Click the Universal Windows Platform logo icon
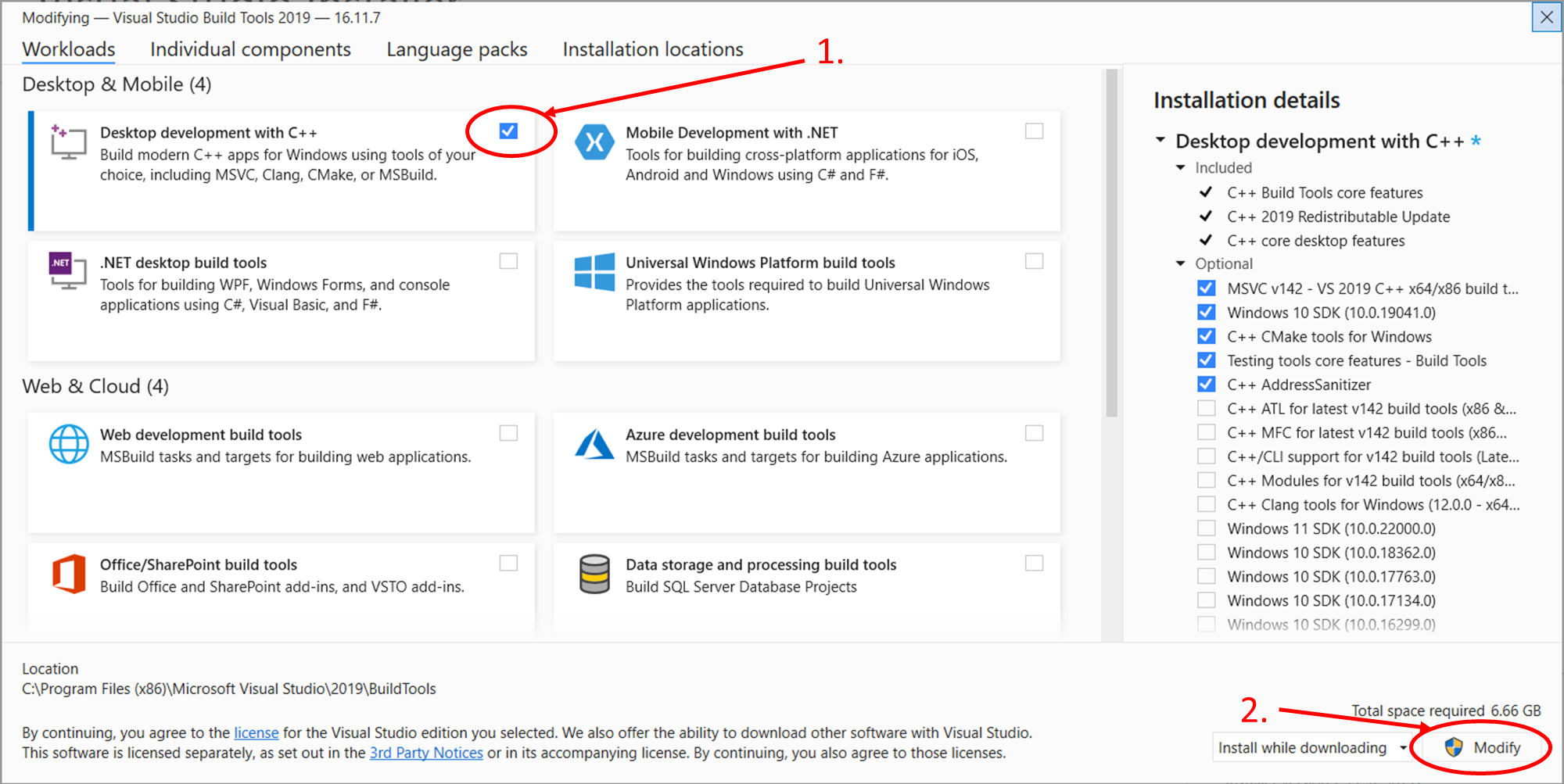 coord(594,272)
